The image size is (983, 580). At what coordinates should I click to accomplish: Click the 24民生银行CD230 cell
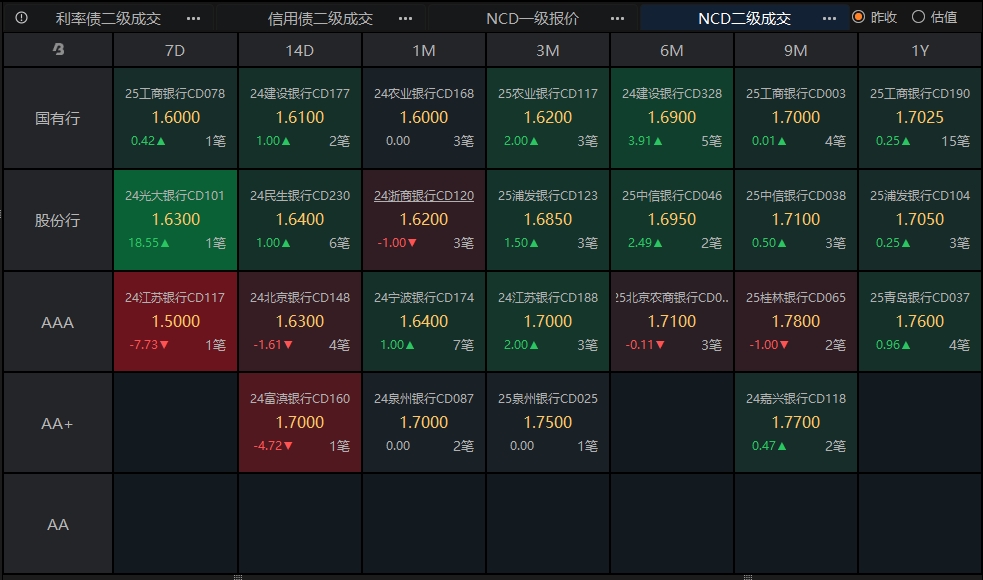click(300, 220)
